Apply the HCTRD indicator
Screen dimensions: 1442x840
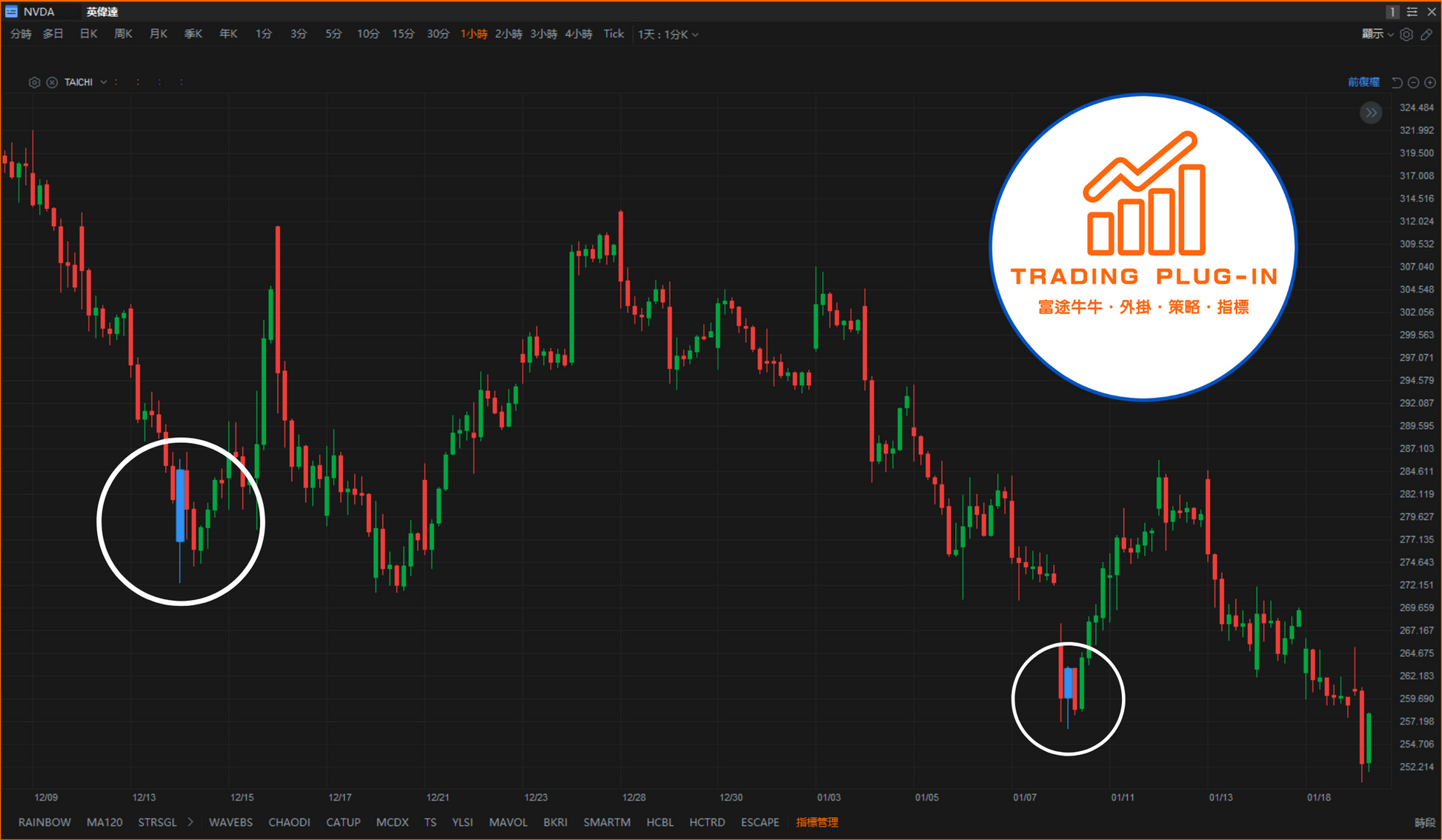click(x=707, y=822)
